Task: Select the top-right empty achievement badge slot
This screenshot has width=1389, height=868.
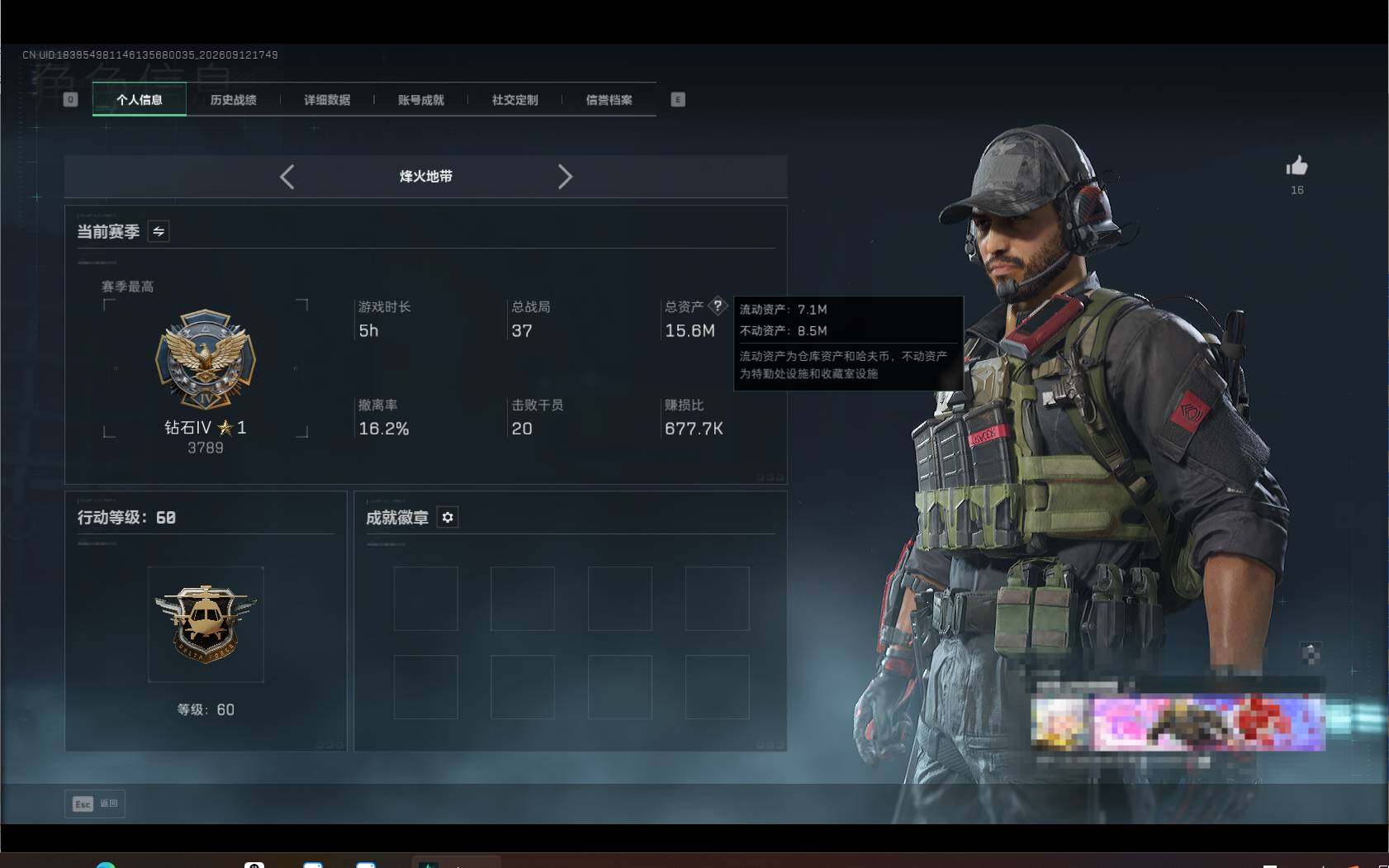Action: point(718,599)
